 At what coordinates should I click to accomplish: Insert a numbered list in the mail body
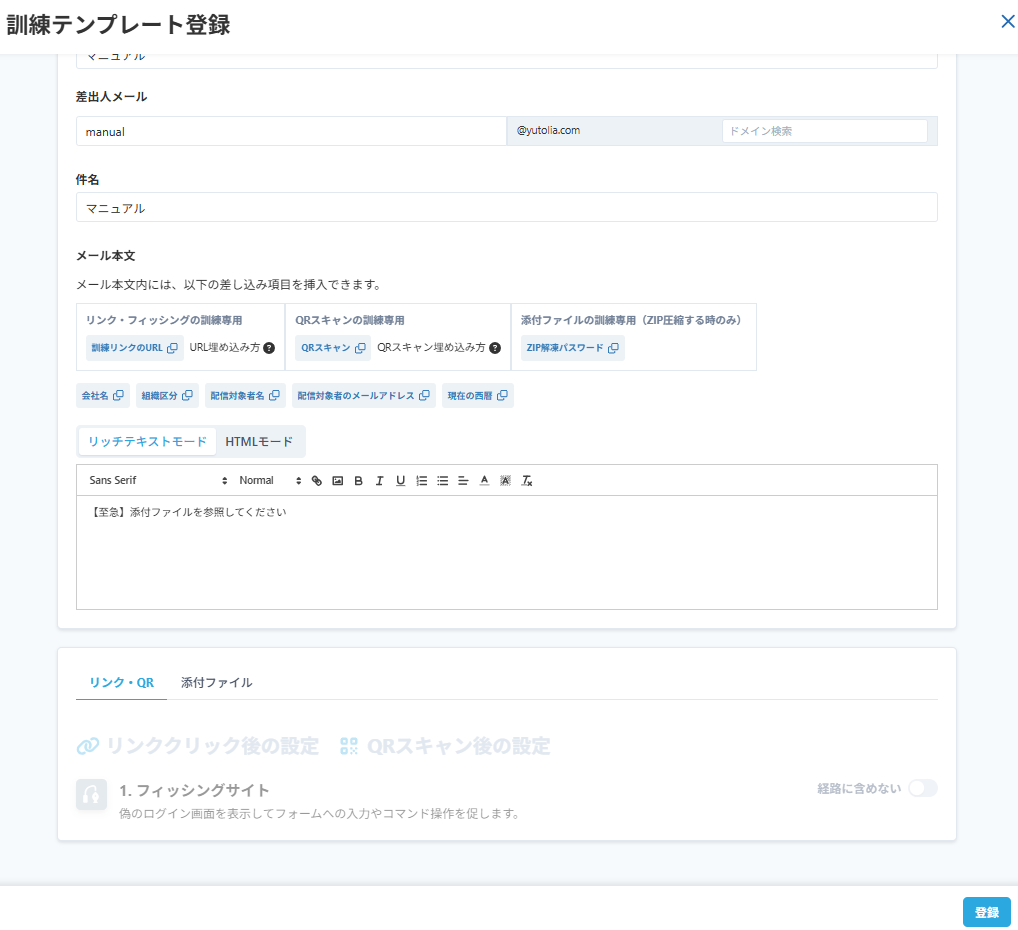421,481
